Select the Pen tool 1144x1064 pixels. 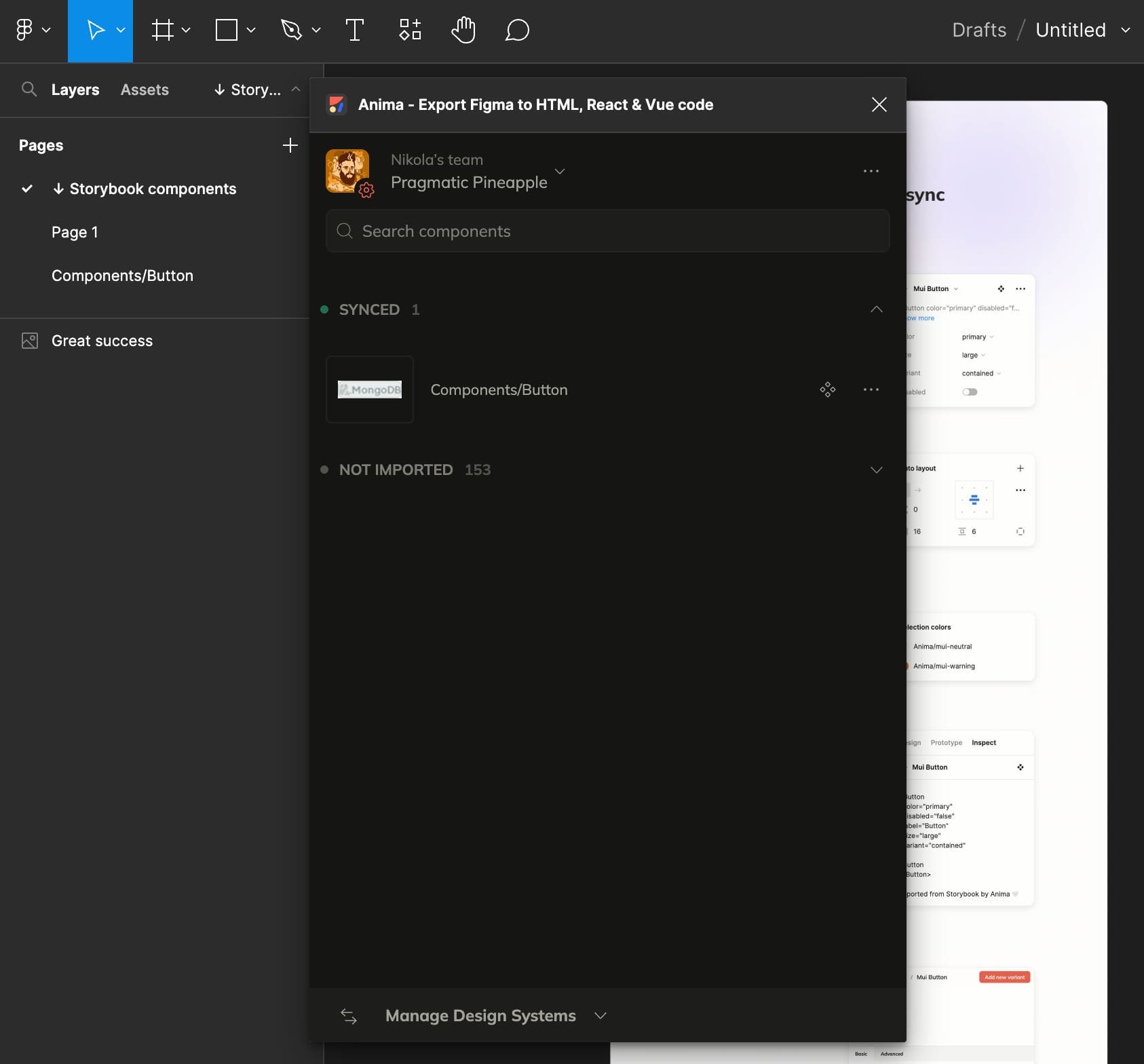coord(292,30)
